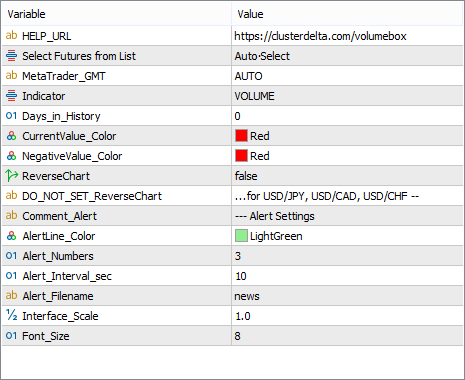The width and height of the screenshot is (465, 380).
Task: Click the LightGreen AlertLine color swatch
Action: 241,236
